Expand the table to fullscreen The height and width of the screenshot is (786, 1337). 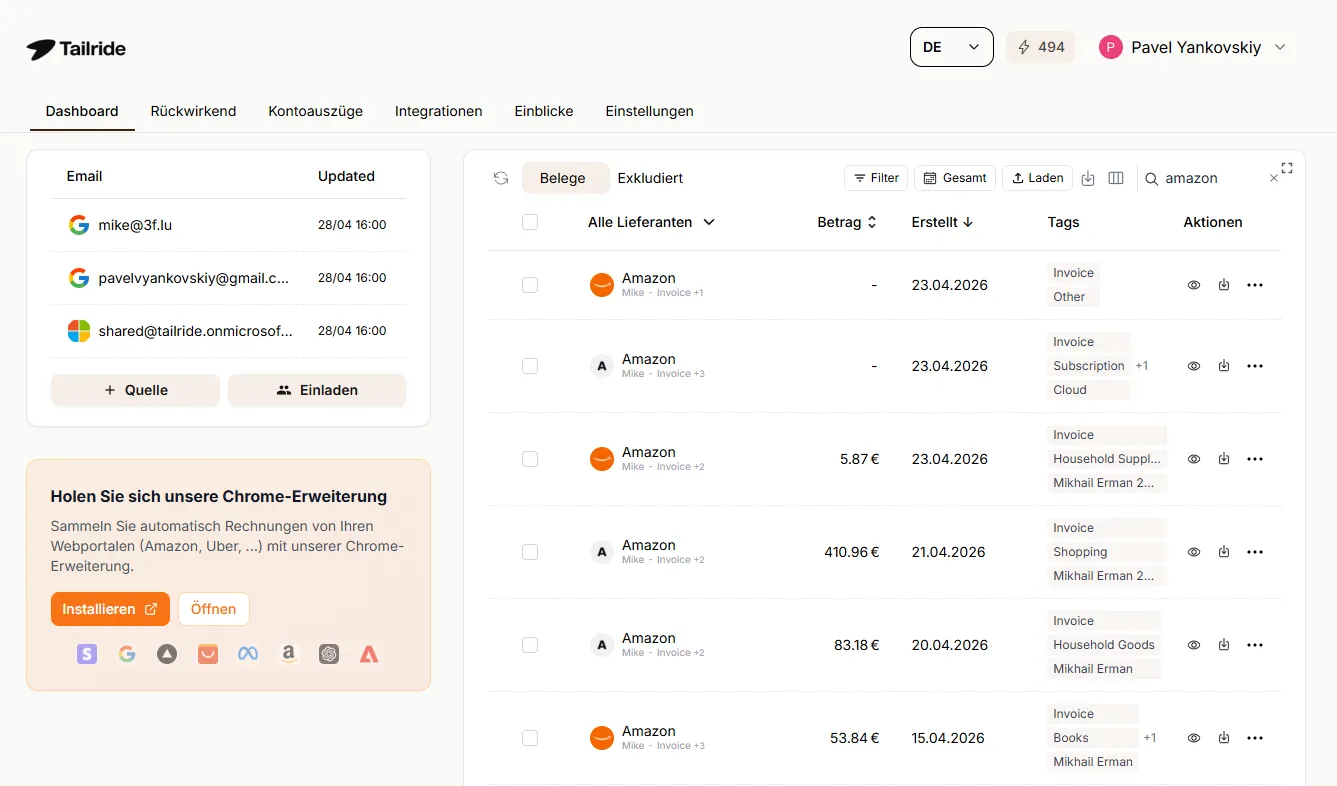[x=1287, y=168]
